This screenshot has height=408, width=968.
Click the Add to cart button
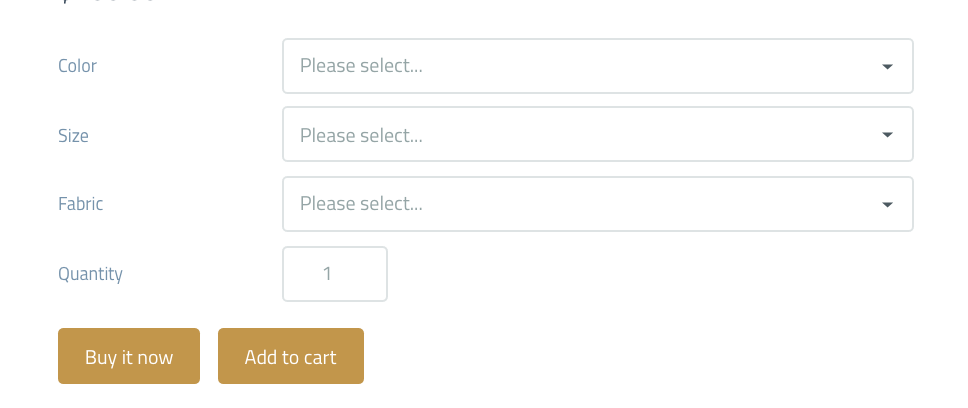tap(290, 356)
